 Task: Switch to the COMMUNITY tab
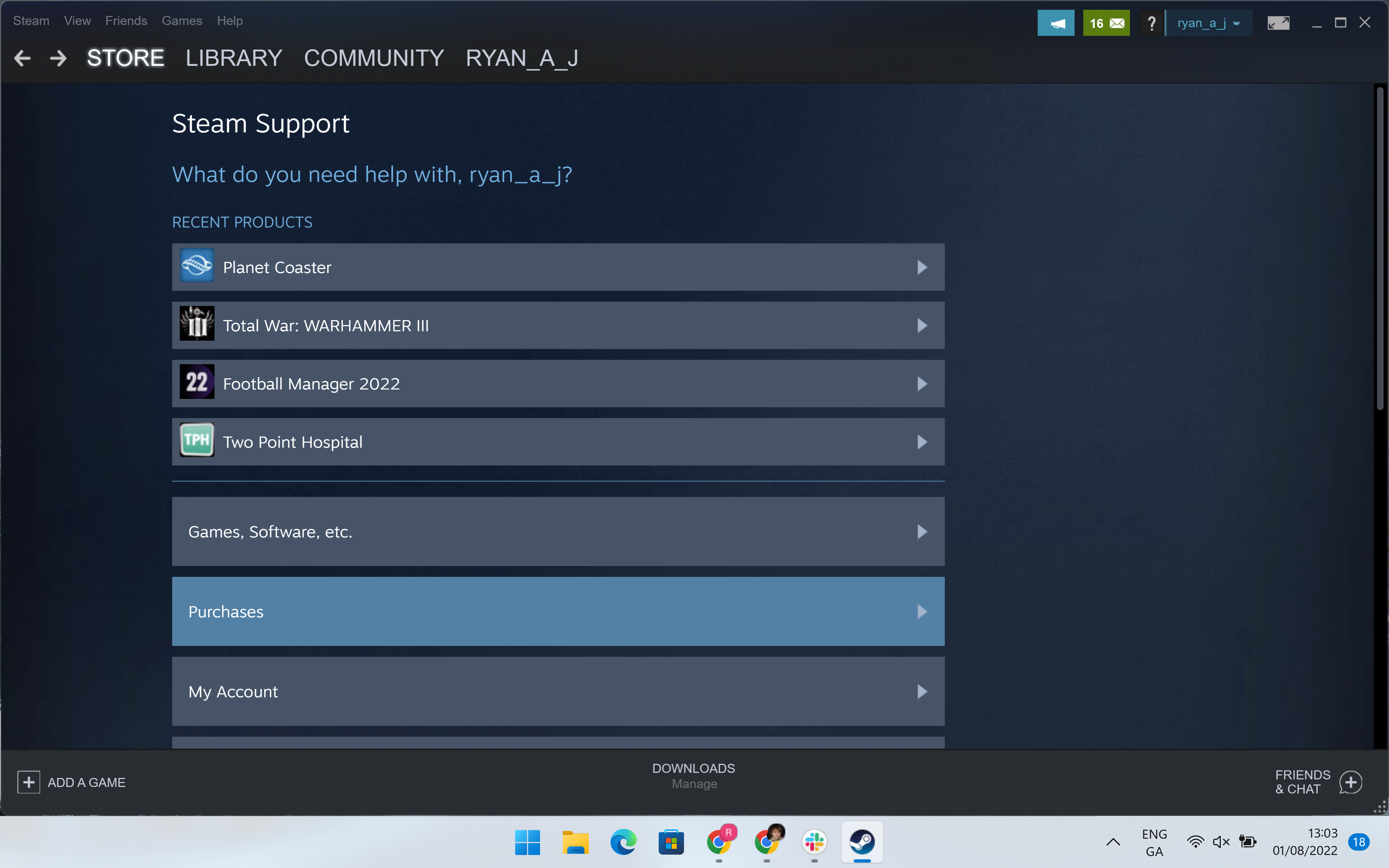[374, 58]
